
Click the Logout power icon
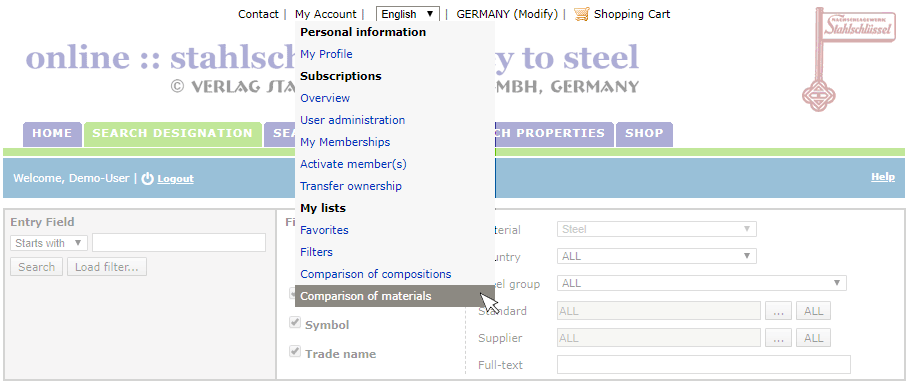pyautogui.click(x=148, y=179)
